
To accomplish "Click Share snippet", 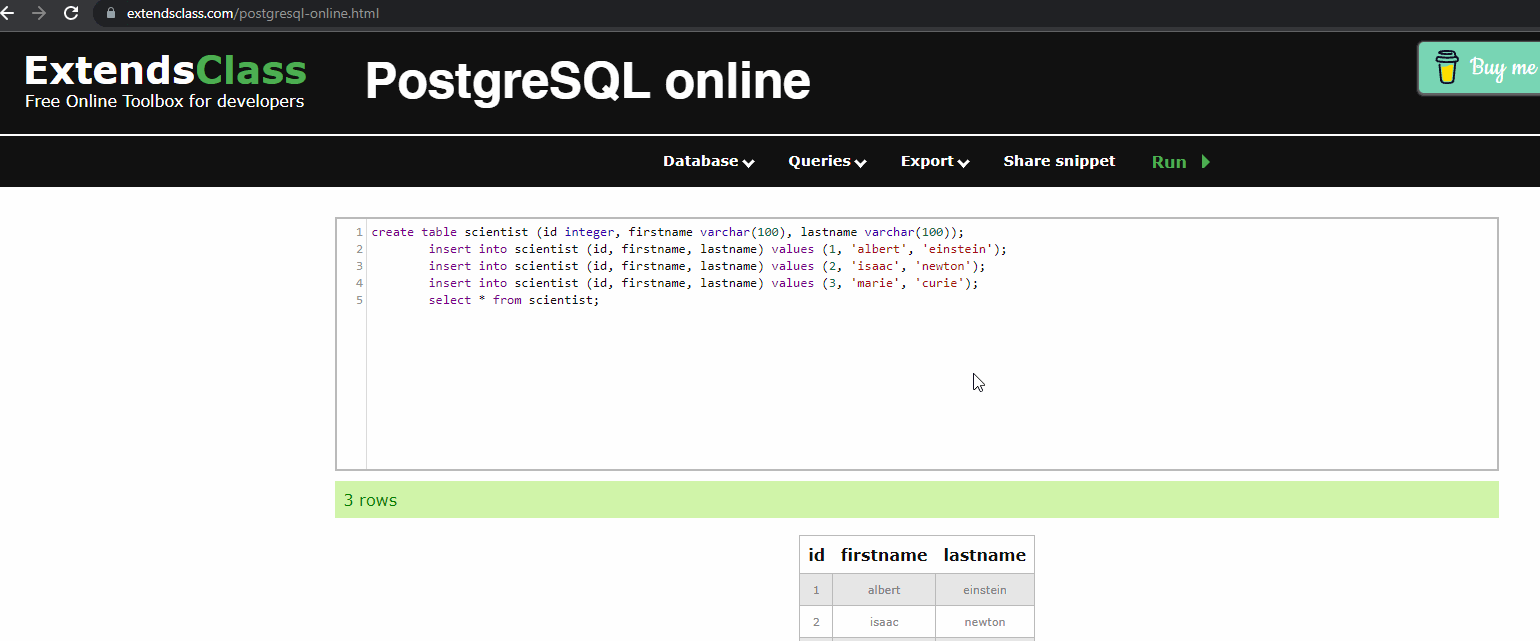I will [x=1059, y=161].
